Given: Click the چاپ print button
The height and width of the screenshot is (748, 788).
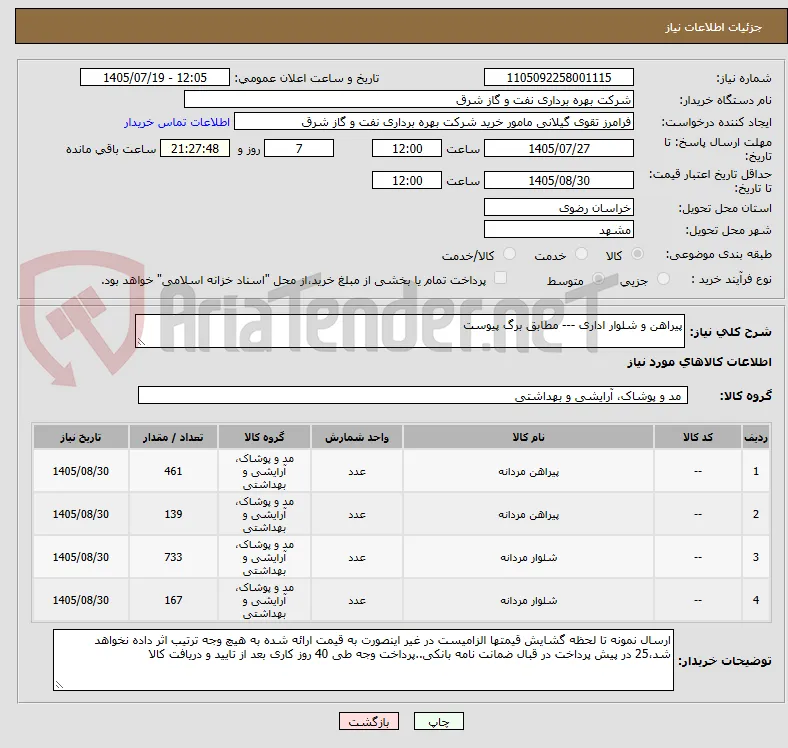Looking at the screenshot, I should click(439, 721).
